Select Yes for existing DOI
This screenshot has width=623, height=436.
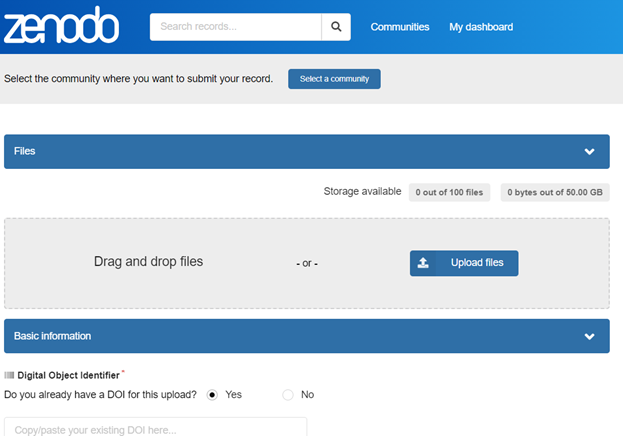click(212, 395)
